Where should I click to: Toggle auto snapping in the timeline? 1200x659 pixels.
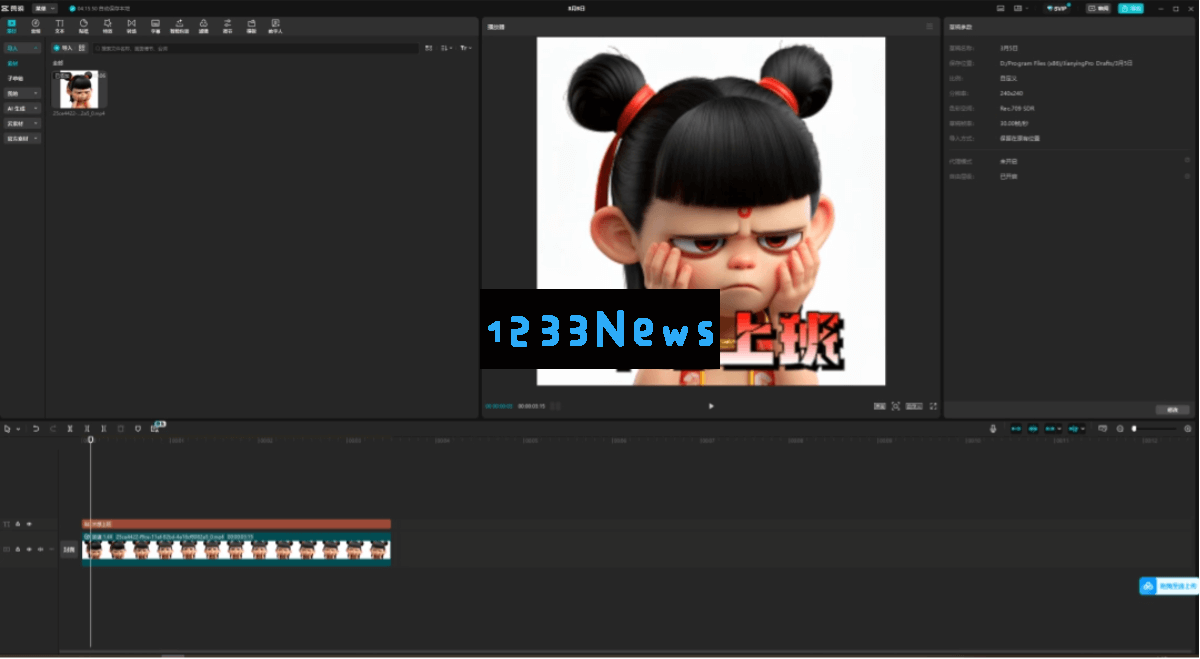click(1034, 429)
